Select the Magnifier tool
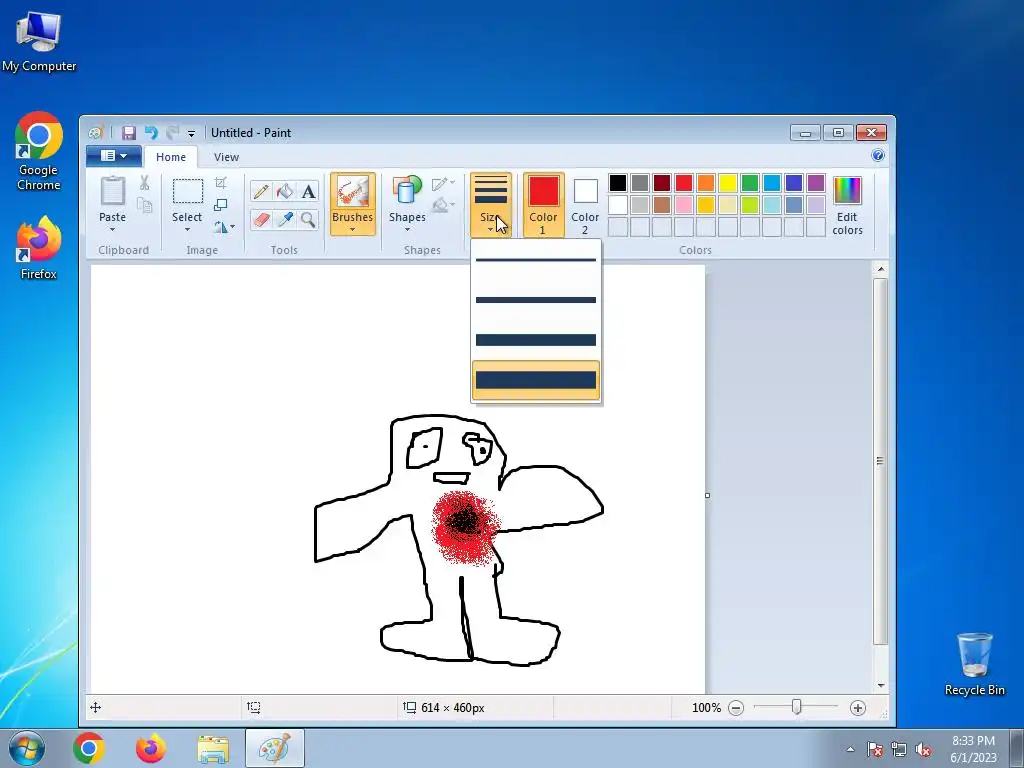This screenshot has height=768, width=1024. click(x=308, y=219)
